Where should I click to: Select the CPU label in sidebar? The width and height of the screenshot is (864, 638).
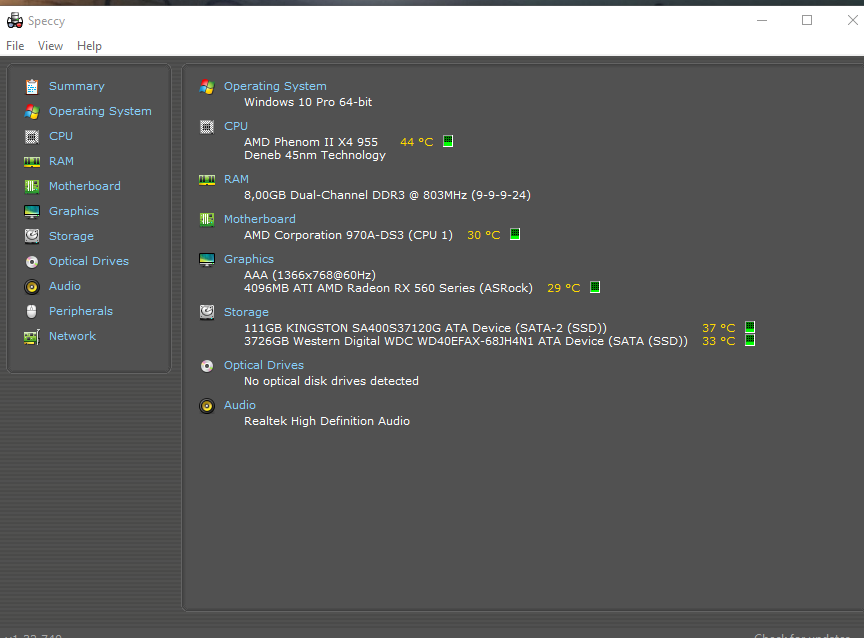61,136
